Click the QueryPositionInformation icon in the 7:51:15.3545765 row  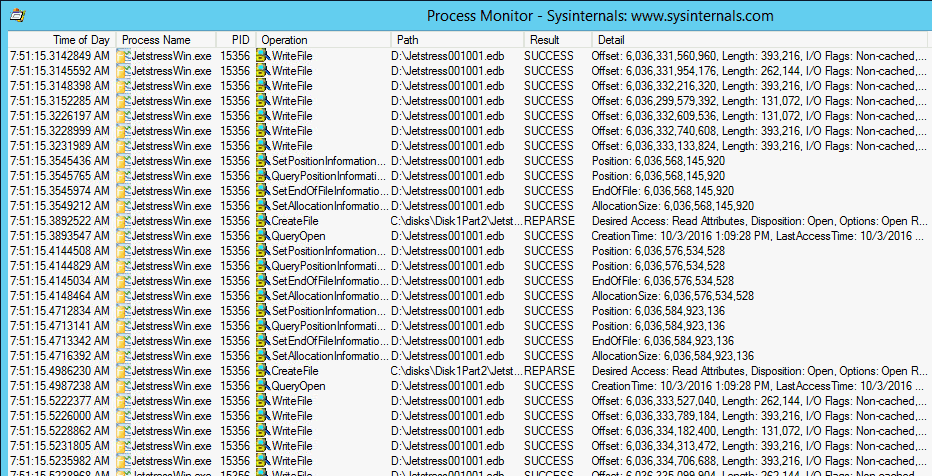(263, 176)
